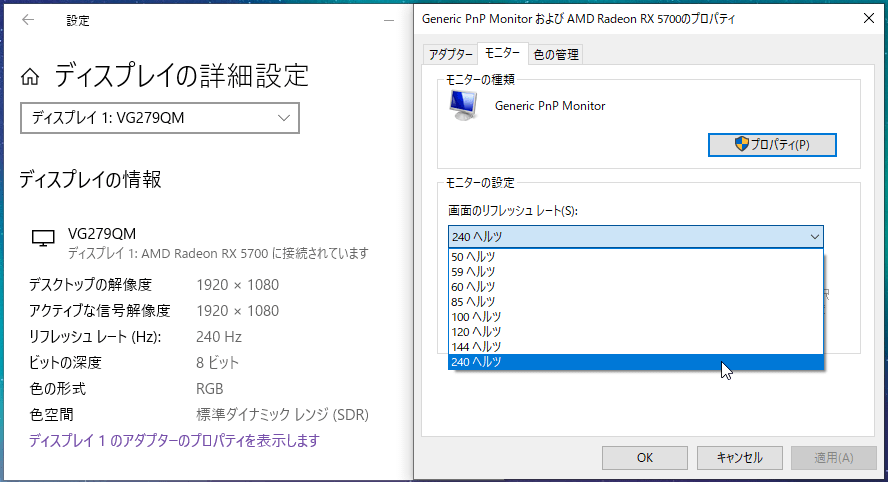Click the キャンセル button
The image size is (888, 482).
[740, 458]
